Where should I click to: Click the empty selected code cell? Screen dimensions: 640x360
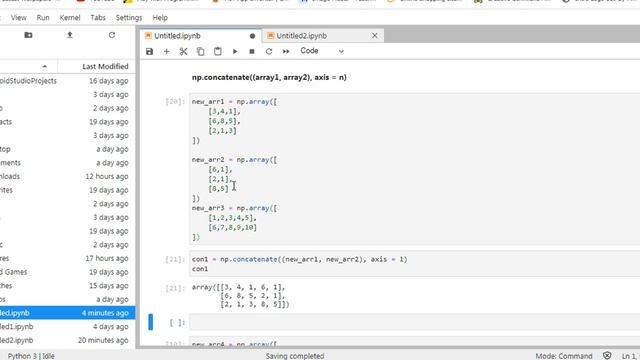pyautogui.click(x=414, y=322)
